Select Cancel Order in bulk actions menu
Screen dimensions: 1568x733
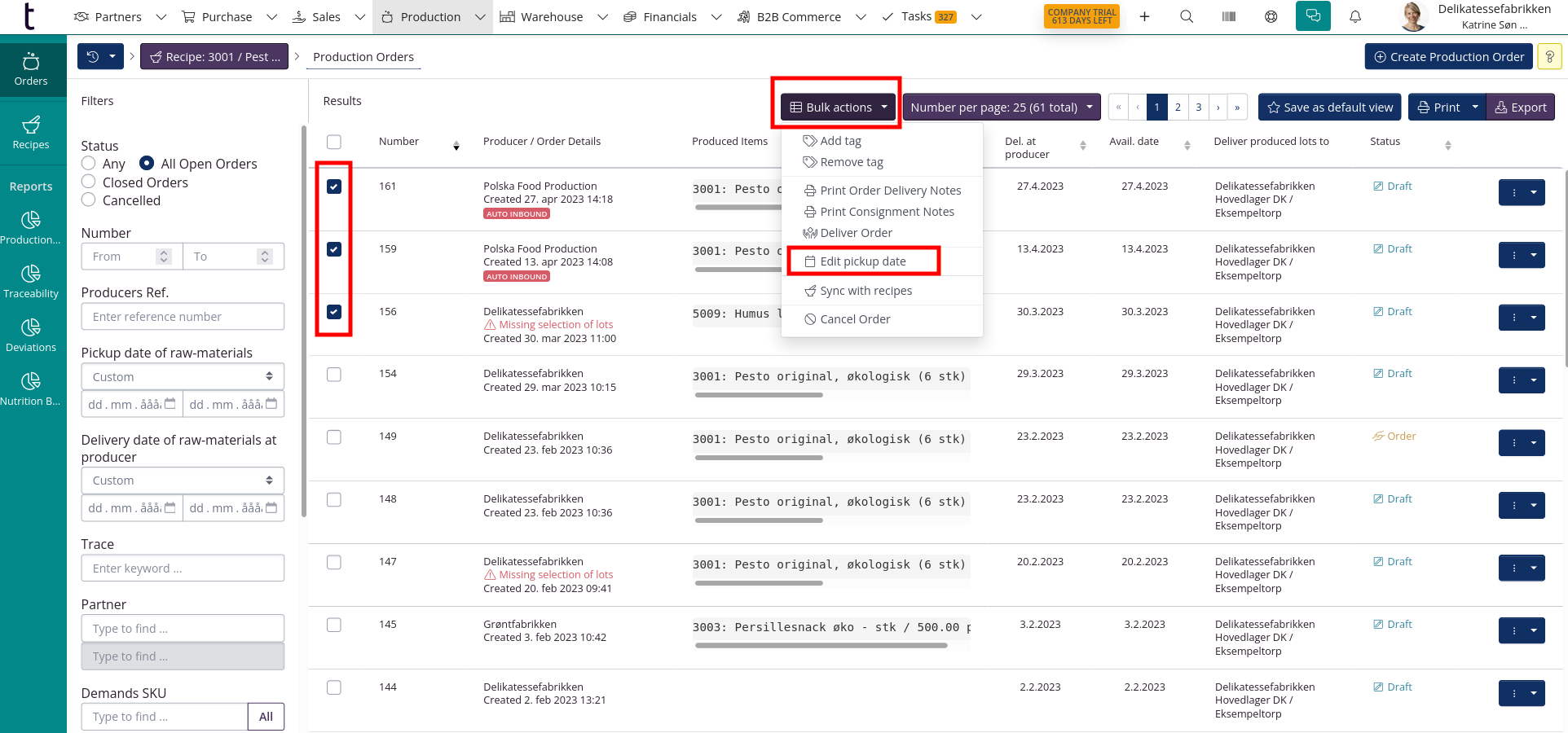[854, 319]
